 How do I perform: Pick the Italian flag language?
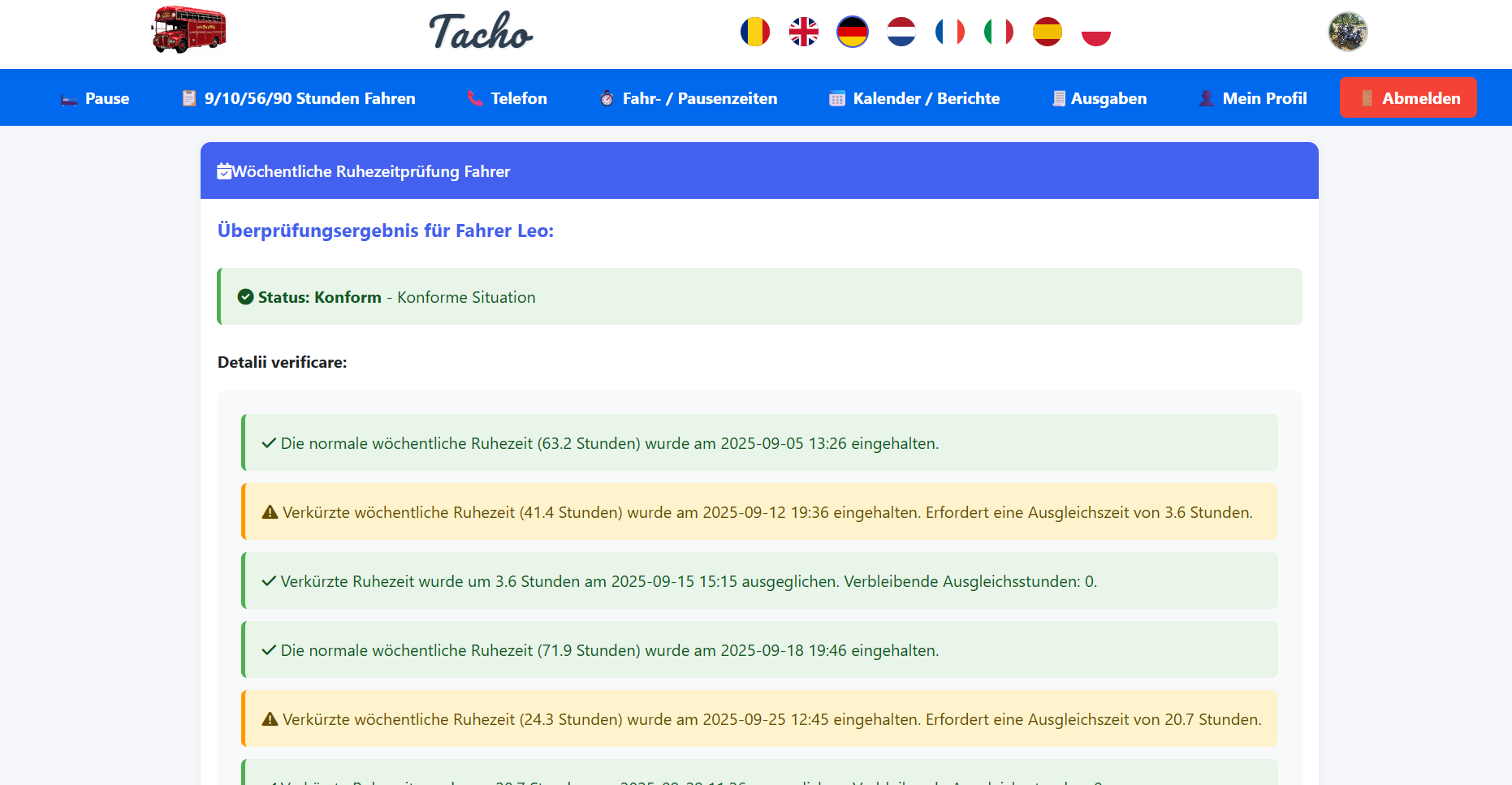pyautogui.click(x=998, y=32)
